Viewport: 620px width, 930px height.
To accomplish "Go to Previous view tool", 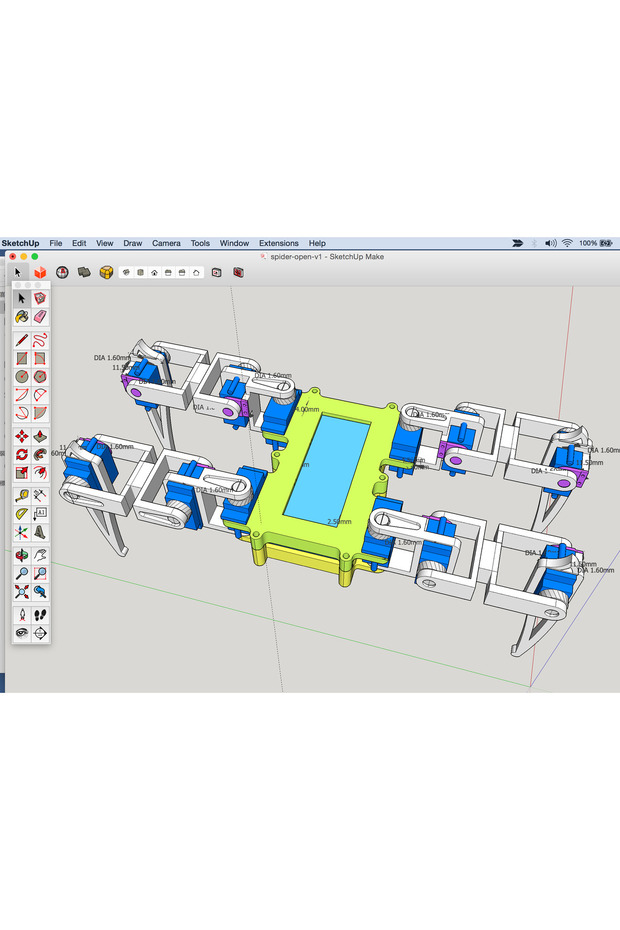I will (x=40, y=592).
